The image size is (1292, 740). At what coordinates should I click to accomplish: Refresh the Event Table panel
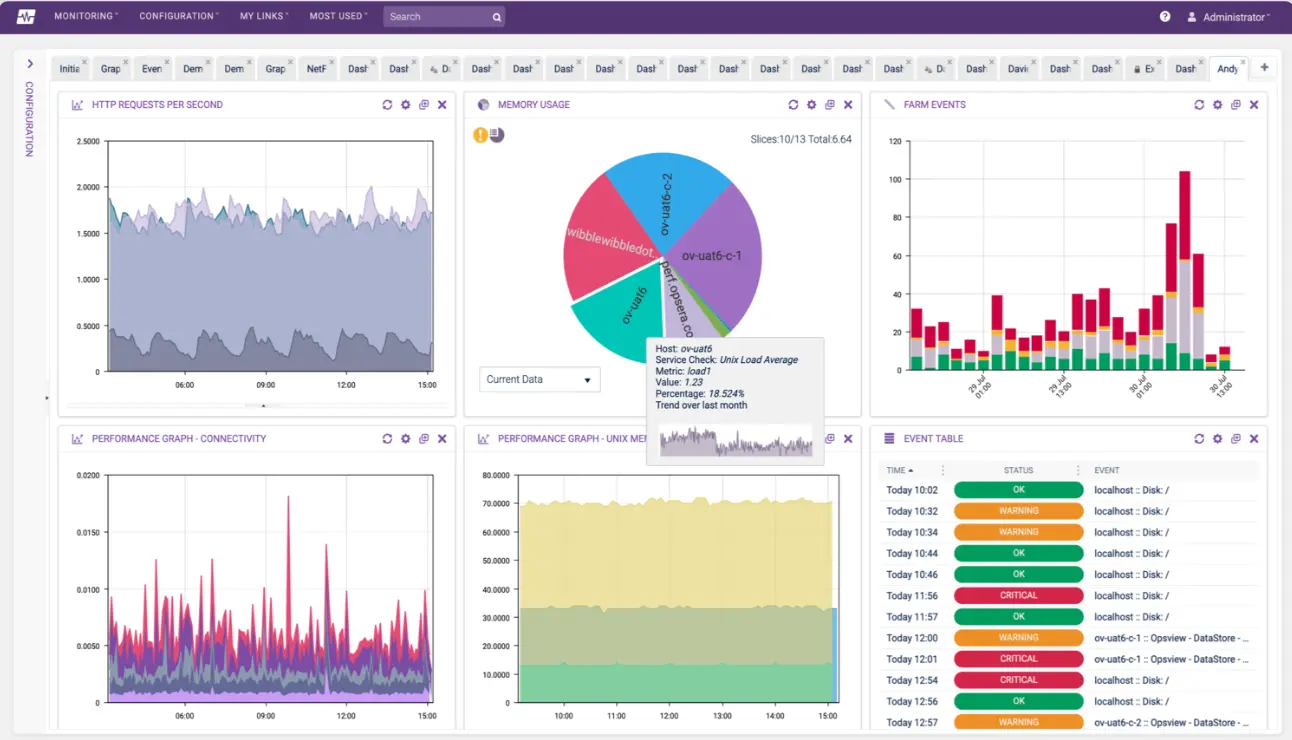pos(1199,438)
